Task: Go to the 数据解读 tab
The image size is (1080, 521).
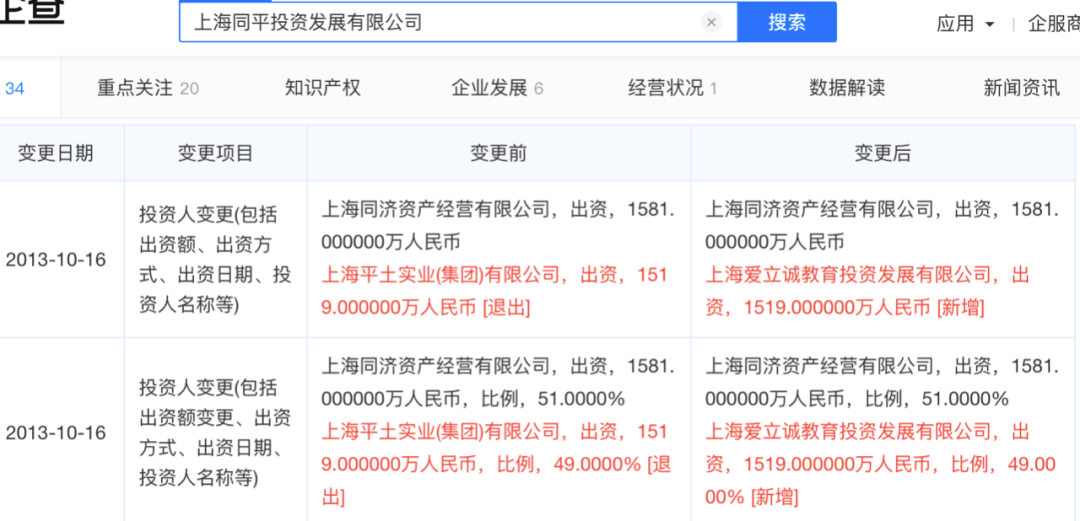Action: [847, 88]
